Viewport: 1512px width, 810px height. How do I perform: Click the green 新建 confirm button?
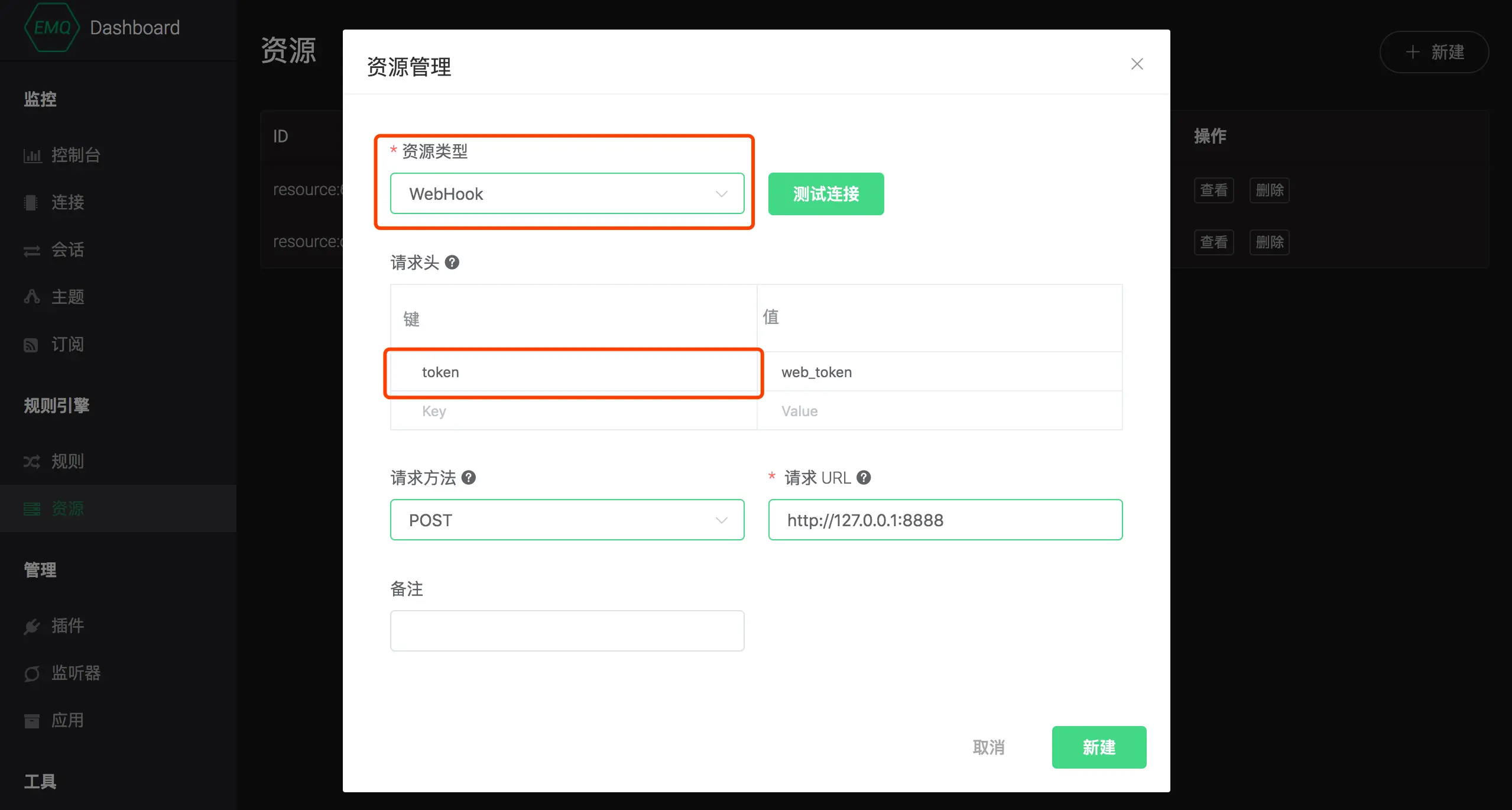click(x=1098, y=747)
